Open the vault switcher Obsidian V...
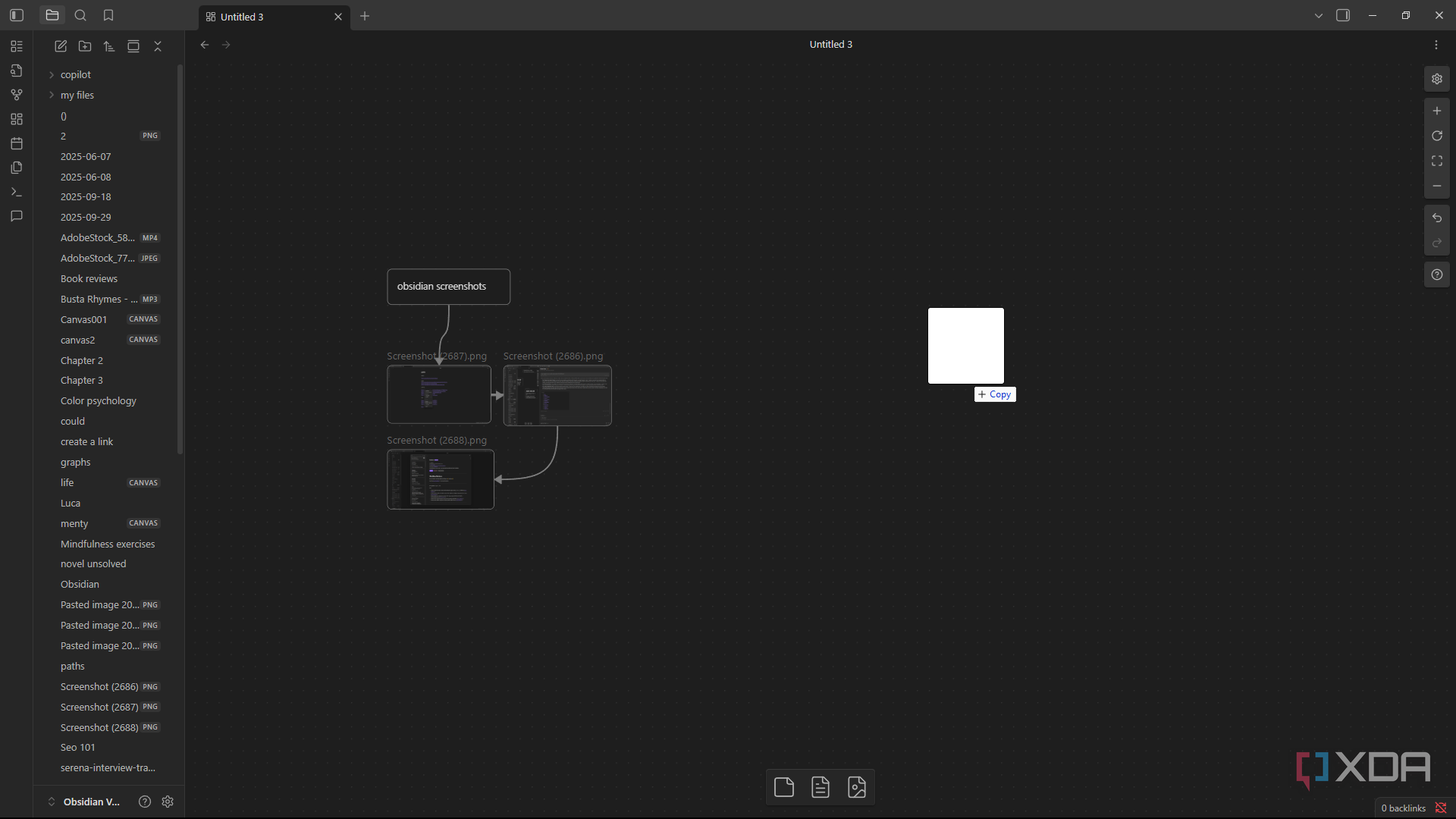 tap(84, 802)
